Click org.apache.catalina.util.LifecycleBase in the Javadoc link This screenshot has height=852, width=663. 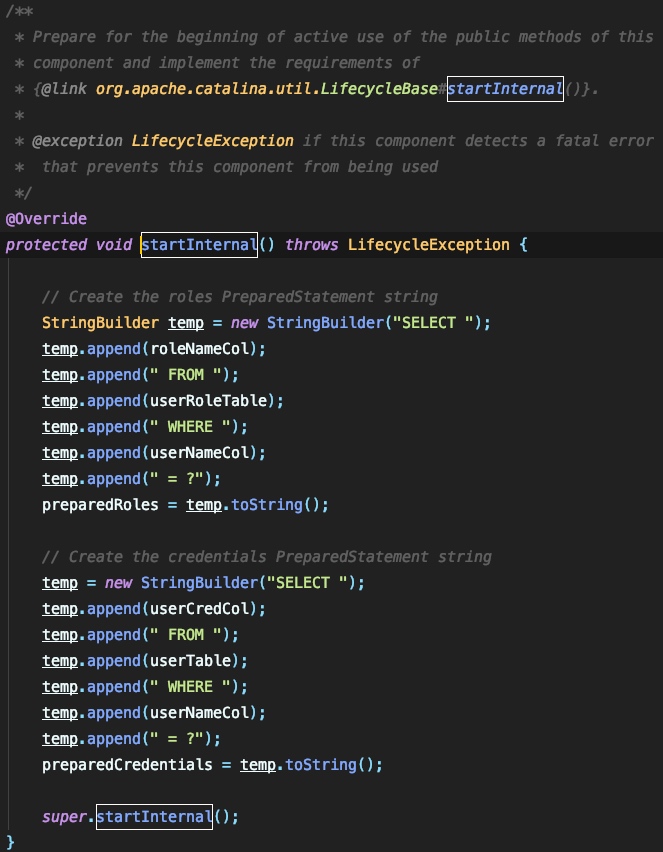point(267,89)
